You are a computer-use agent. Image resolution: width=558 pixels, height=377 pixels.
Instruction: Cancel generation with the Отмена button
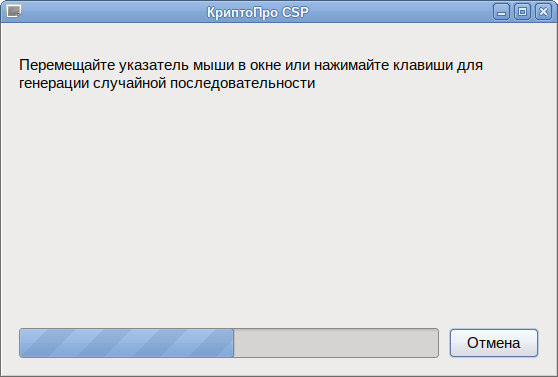click(x=494, y=343)
